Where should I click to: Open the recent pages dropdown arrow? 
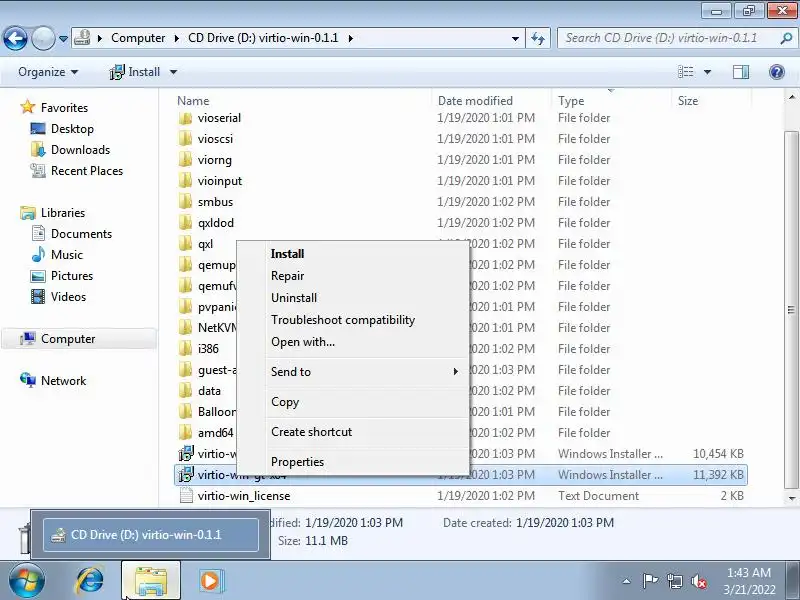click(x=63, y=39)
